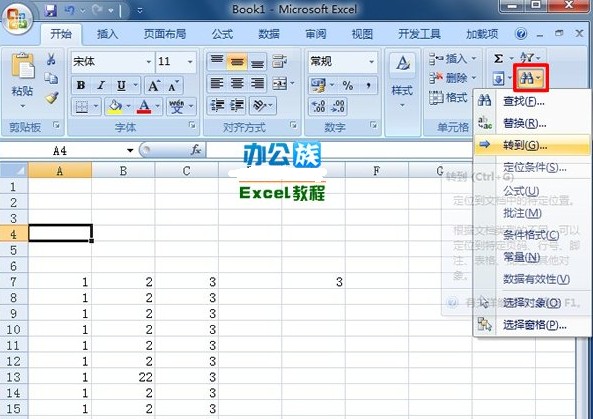Click the Format Painter brush icon
593x419 pixels.
pyautogui.click(x=51, y=98)
